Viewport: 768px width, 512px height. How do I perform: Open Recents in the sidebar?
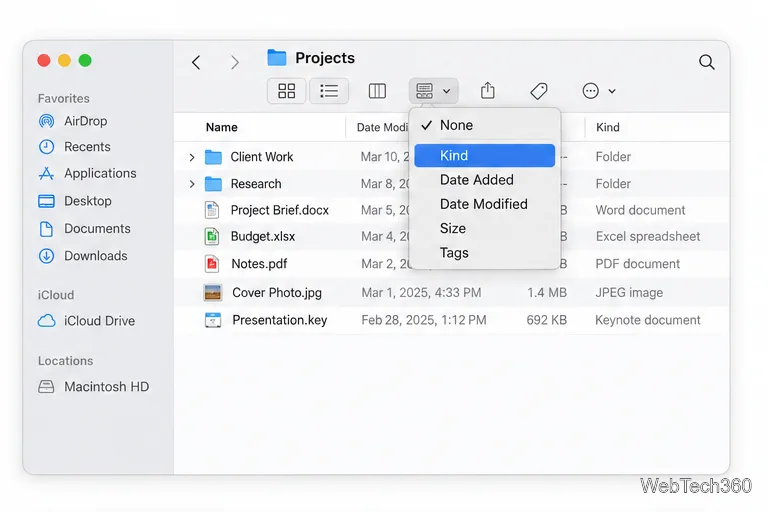tap(75, 147)
